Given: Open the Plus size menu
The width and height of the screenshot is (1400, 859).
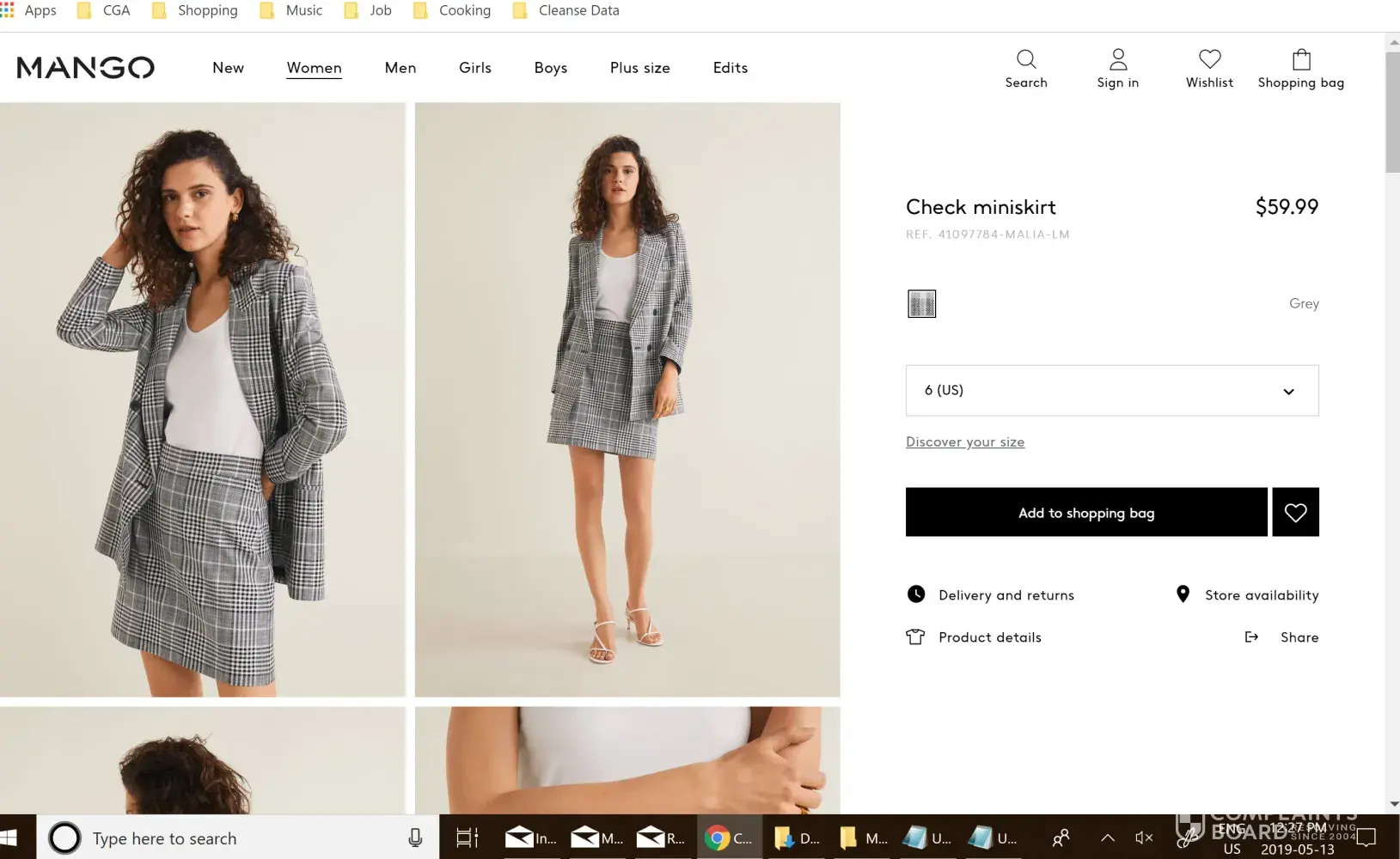Looking at the screenshot, I should coord(640,68).
